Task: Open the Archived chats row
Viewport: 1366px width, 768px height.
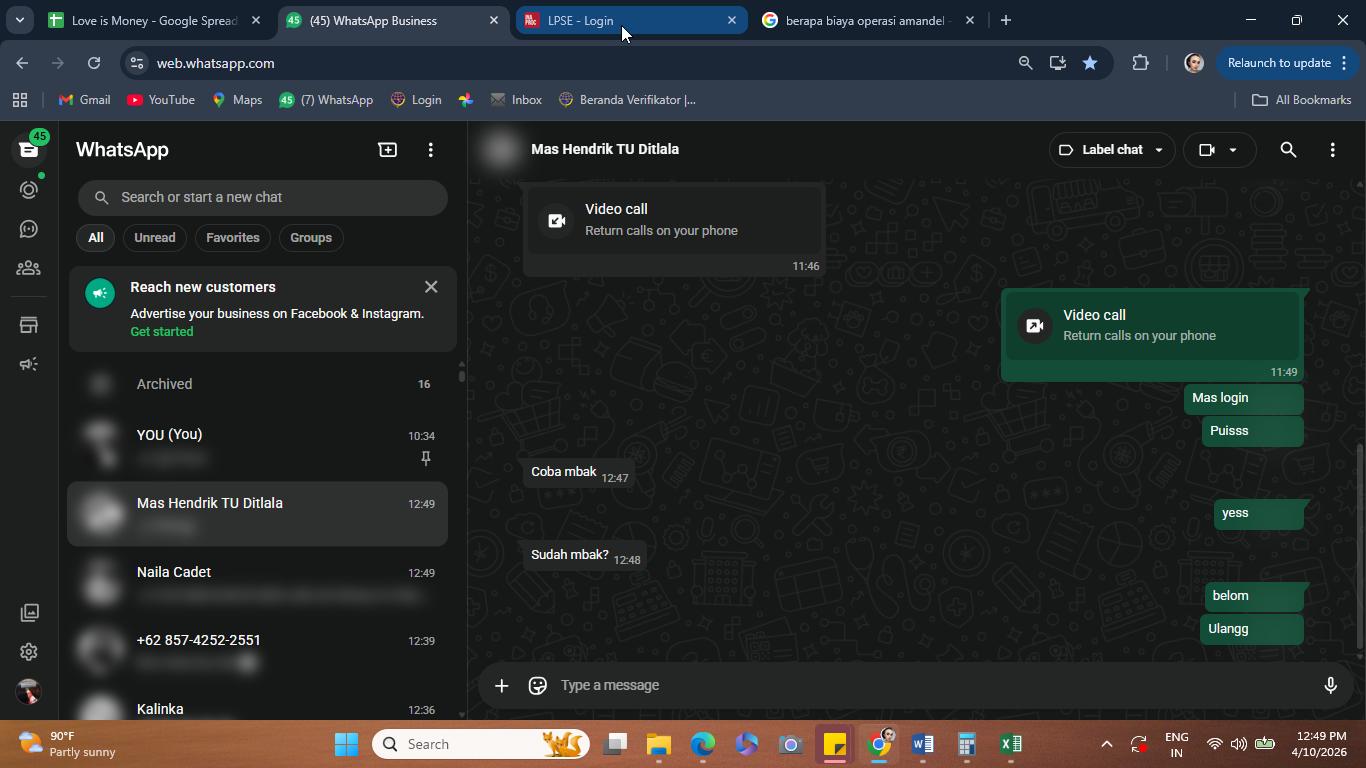Action: click(x=258, y=384)
